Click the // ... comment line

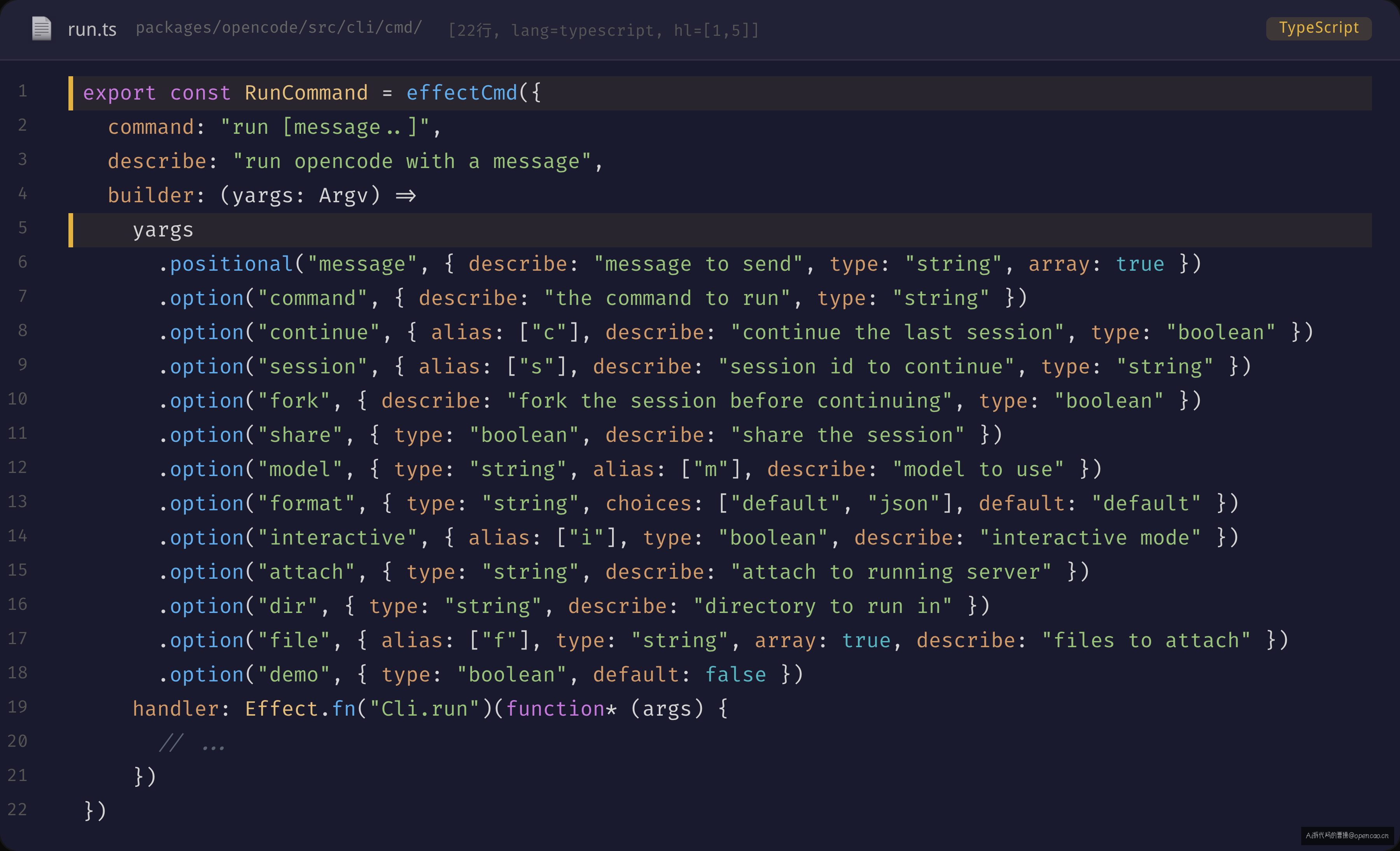[x=192, y=743]
